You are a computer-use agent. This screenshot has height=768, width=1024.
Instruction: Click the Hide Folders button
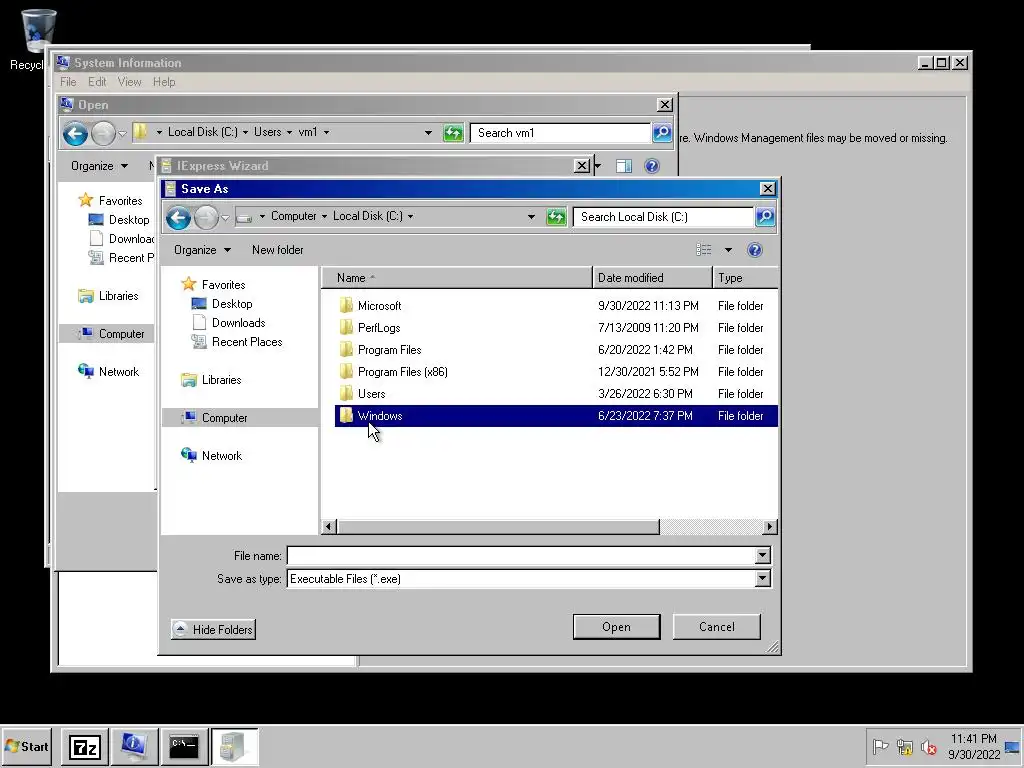pos(213,630)
